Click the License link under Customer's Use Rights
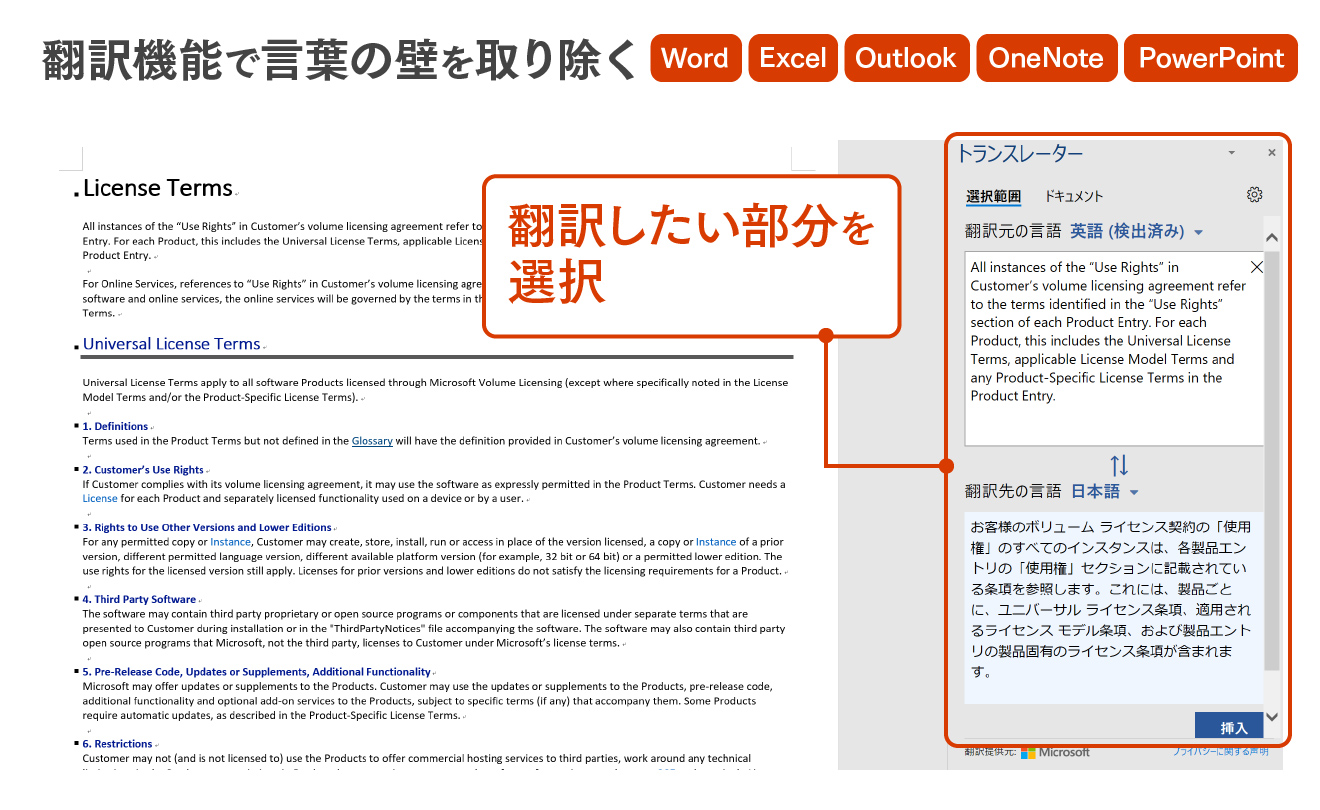The height and width of the screenshot is (810, 1320). pos(100,498)
